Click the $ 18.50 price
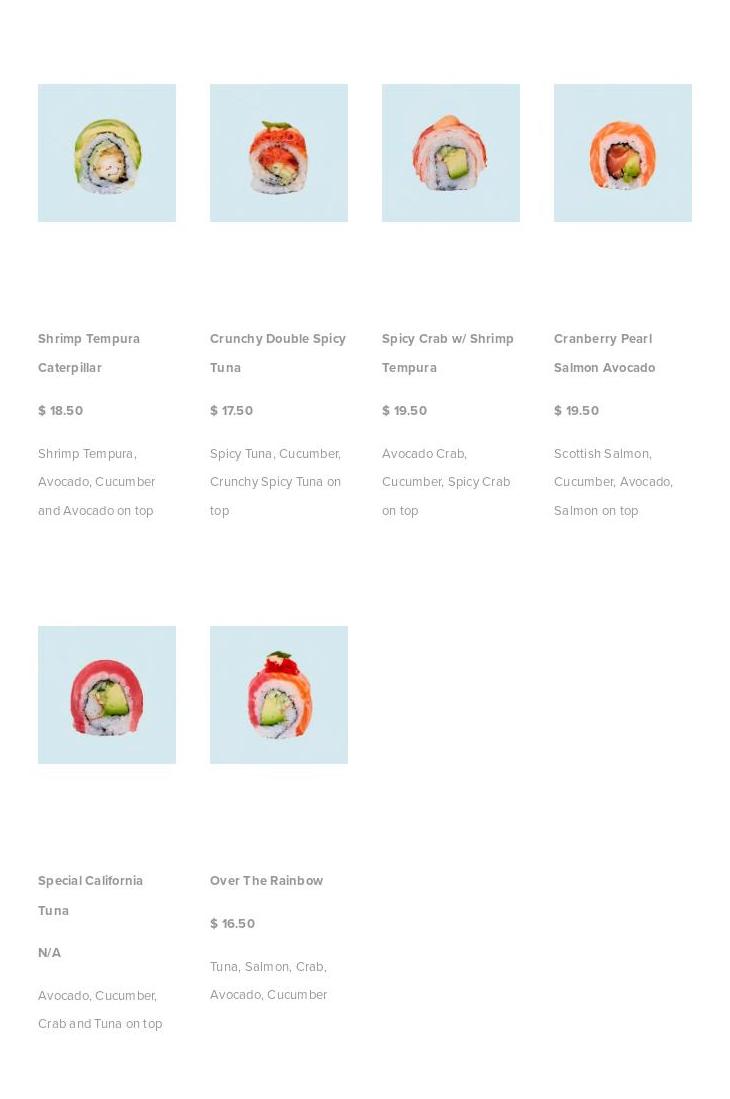 tap(60, 411)
